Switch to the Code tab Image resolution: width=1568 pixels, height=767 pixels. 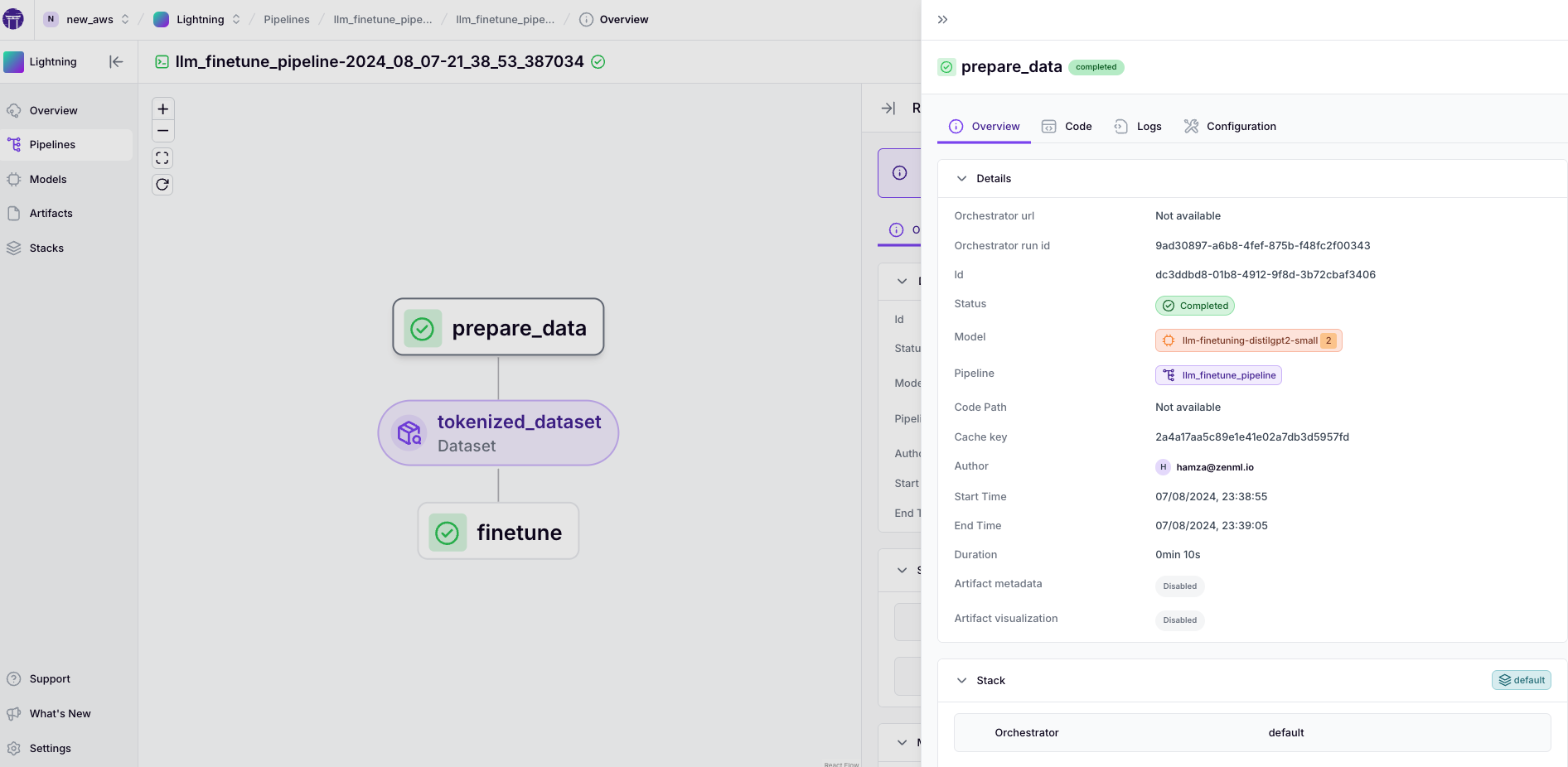(1067, 127)
